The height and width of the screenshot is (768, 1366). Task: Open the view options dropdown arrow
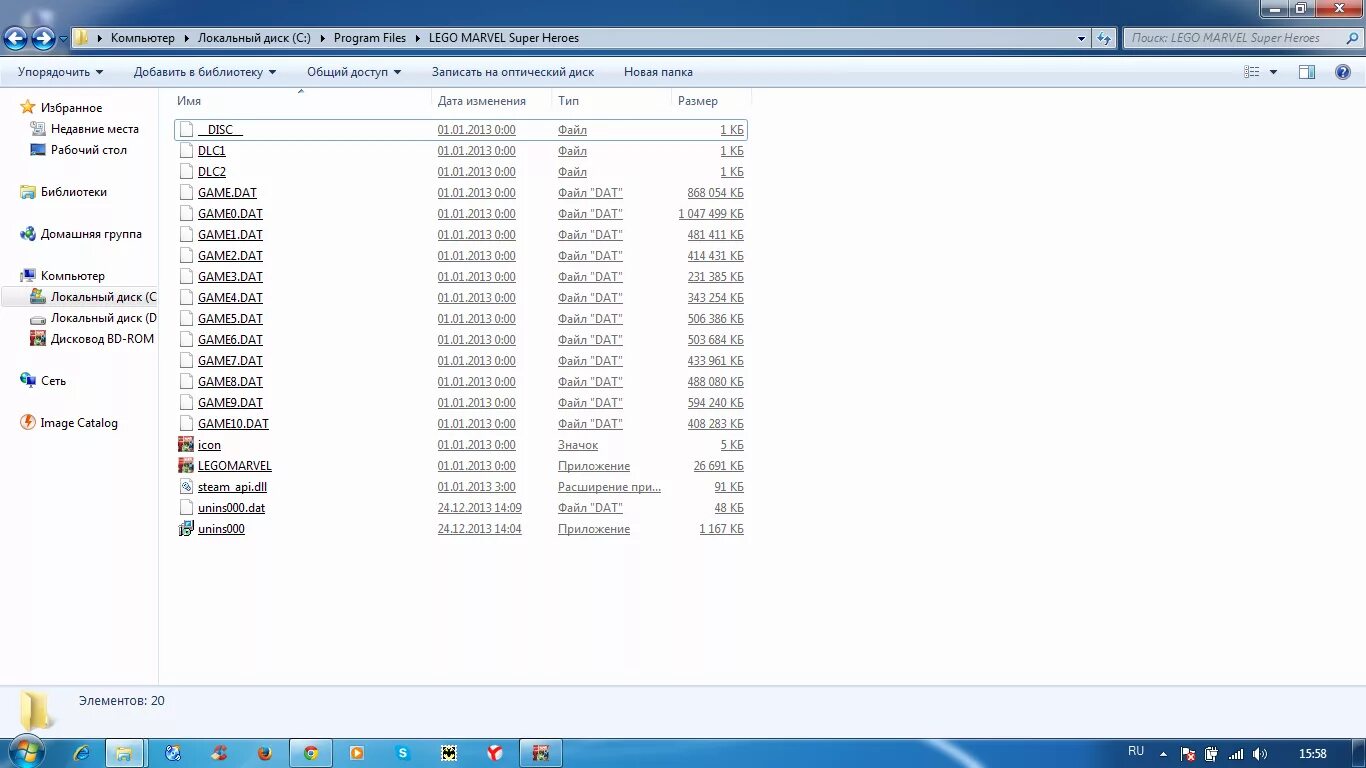pyautogui.click(x=1273, y=72)
